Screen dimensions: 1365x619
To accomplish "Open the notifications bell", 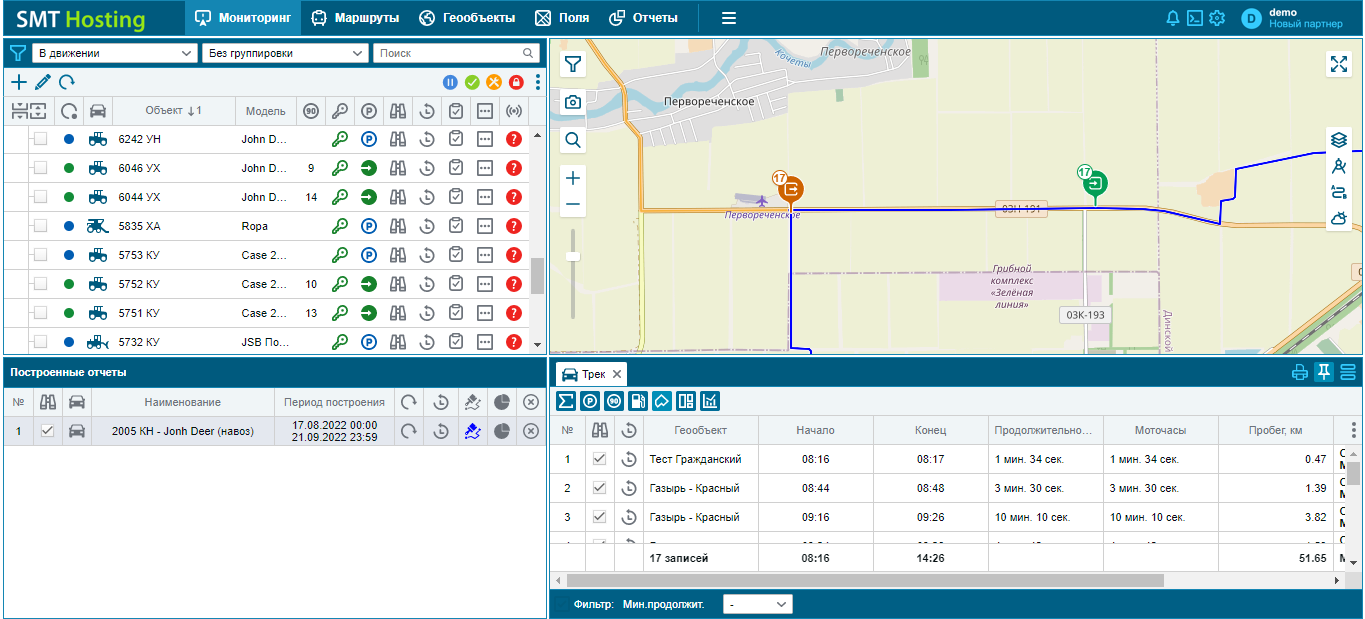I will [1173, 18].
